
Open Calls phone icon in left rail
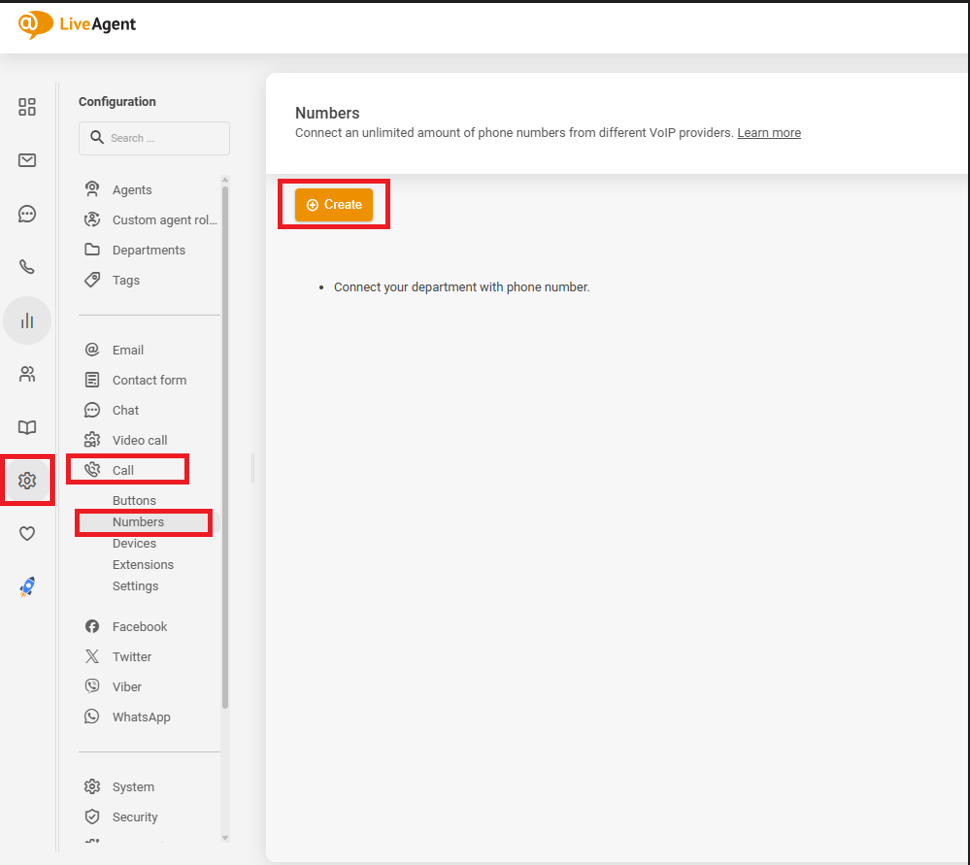27,267
